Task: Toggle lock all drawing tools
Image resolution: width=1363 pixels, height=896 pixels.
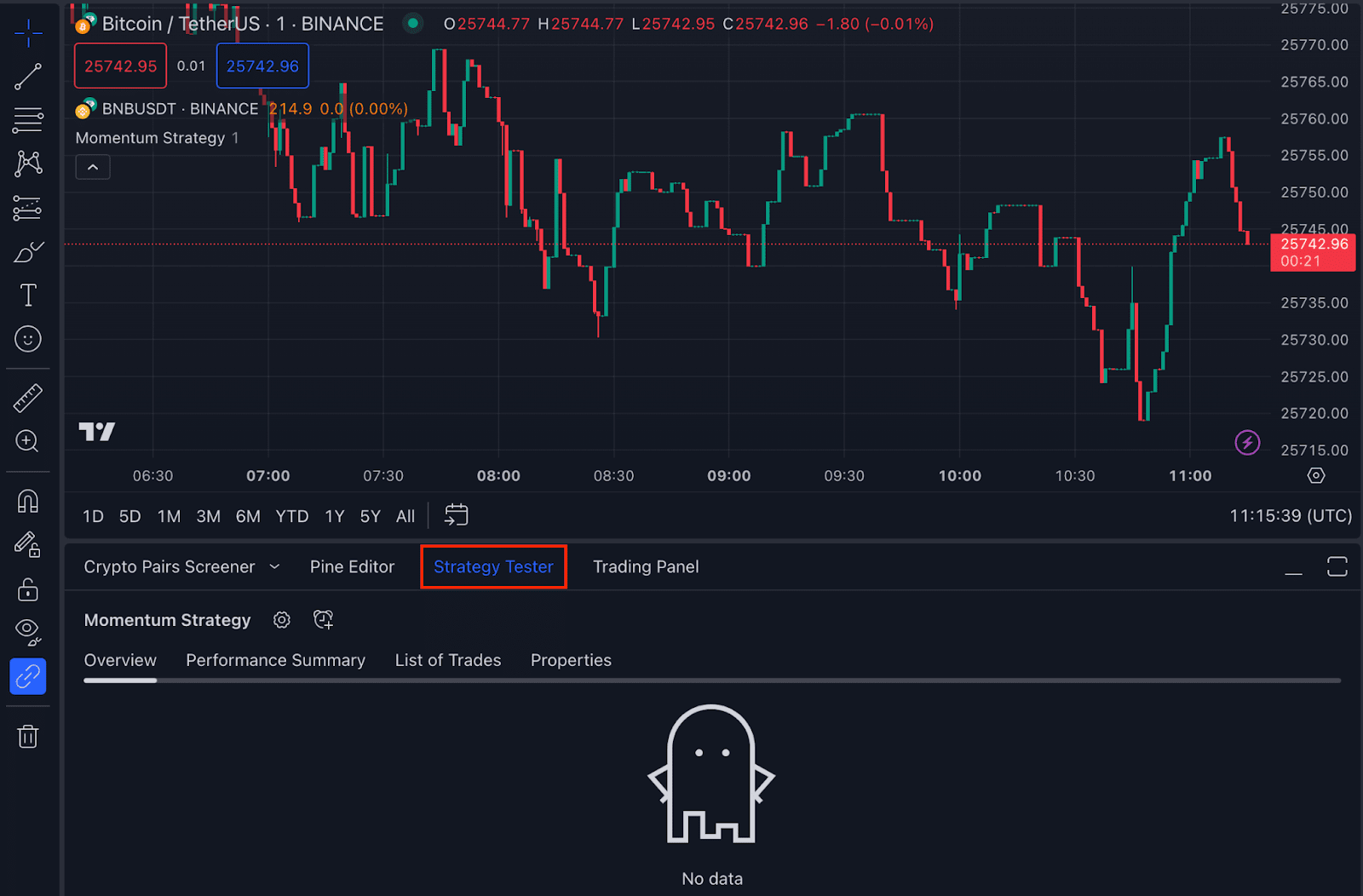Action: [x=28, y=589]
